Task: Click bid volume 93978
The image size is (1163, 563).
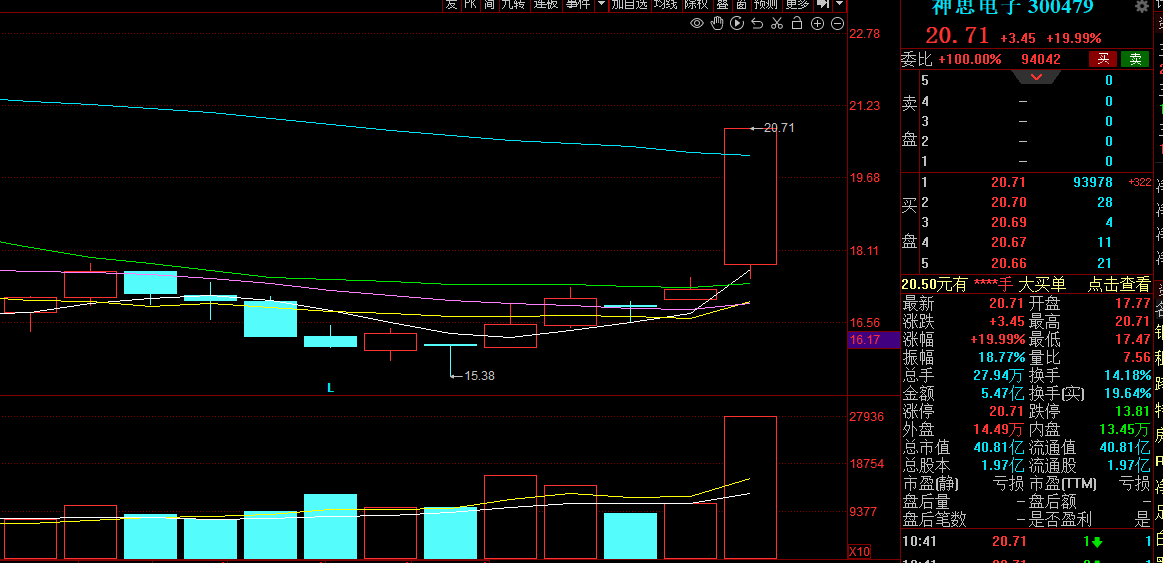Action: pyautogui.click(x=1093, y=182)
